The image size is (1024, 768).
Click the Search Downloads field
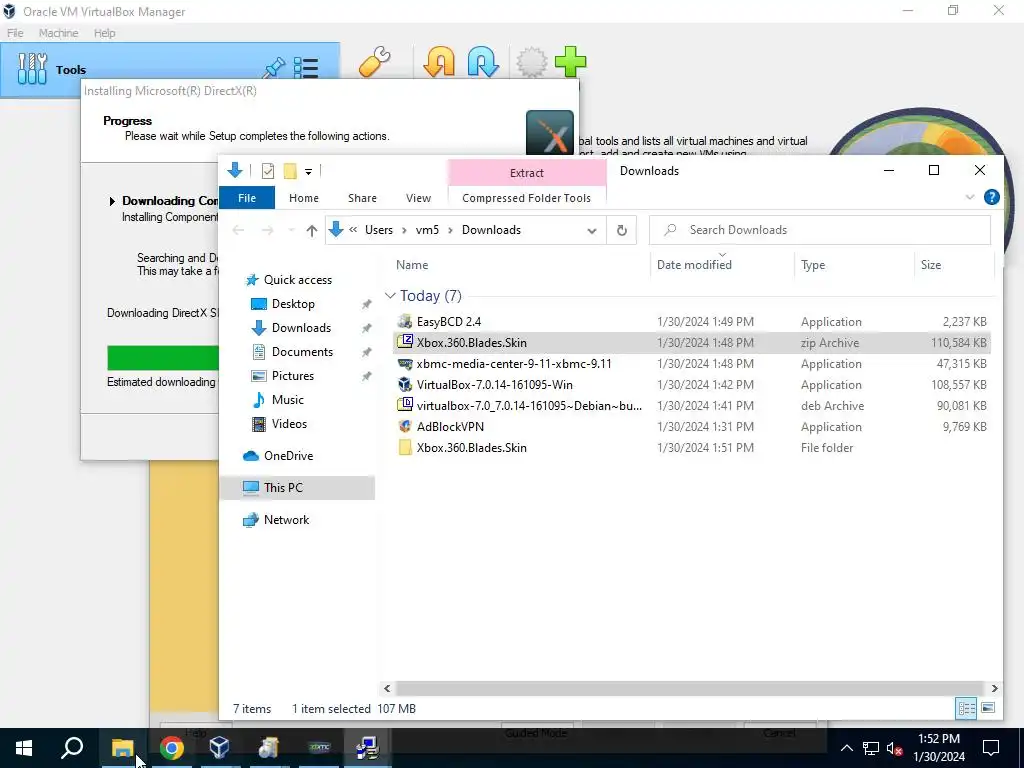pos(820,230)
